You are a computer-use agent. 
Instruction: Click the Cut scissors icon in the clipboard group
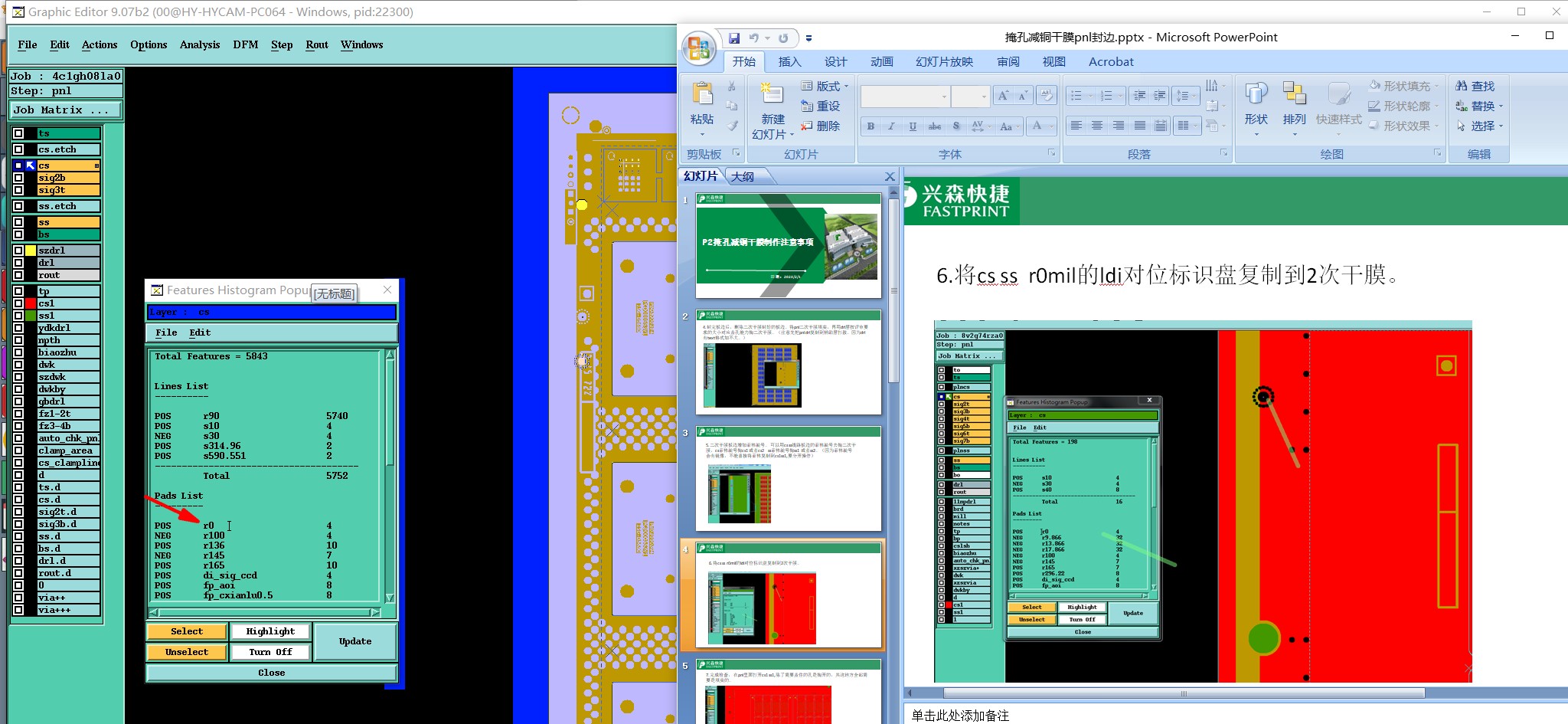732,87
